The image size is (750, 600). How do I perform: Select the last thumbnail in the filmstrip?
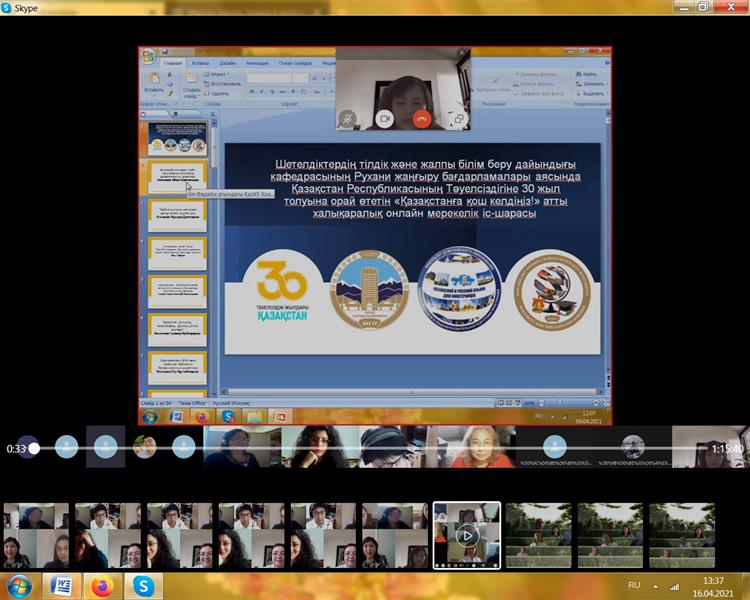pos(682,535)
